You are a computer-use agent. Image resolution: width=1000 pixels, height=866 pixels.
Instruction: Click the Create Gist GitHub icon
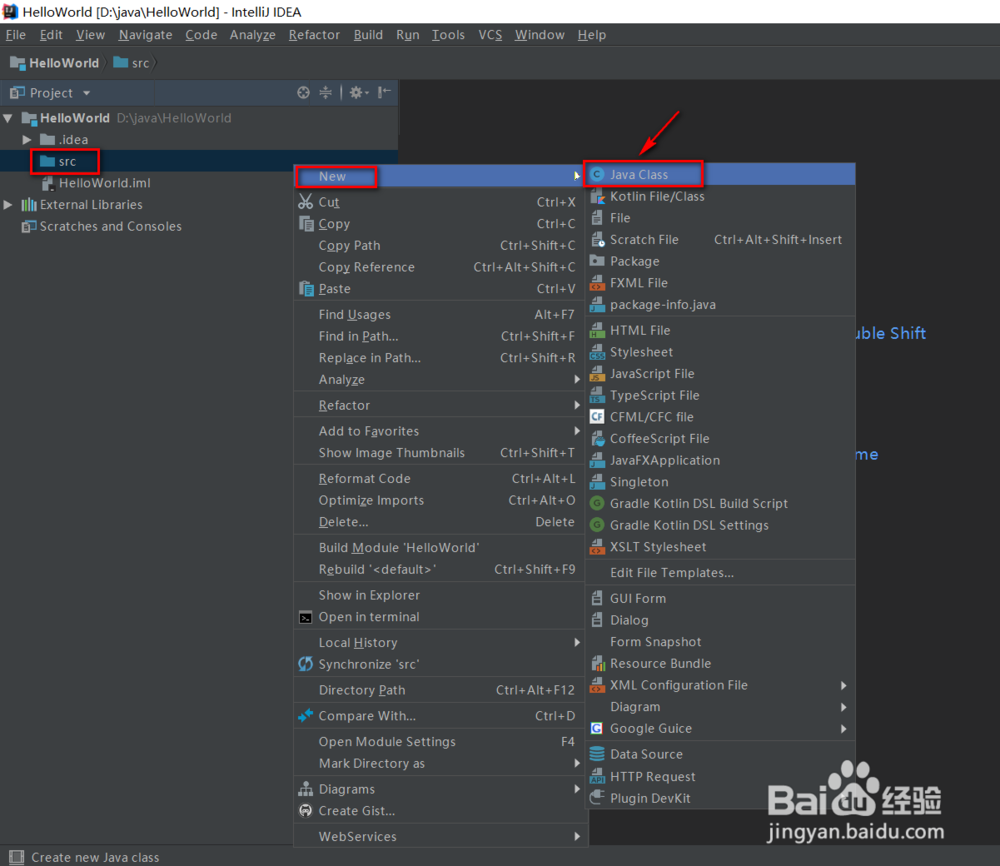pyautogui.click(x=306, y=811)
